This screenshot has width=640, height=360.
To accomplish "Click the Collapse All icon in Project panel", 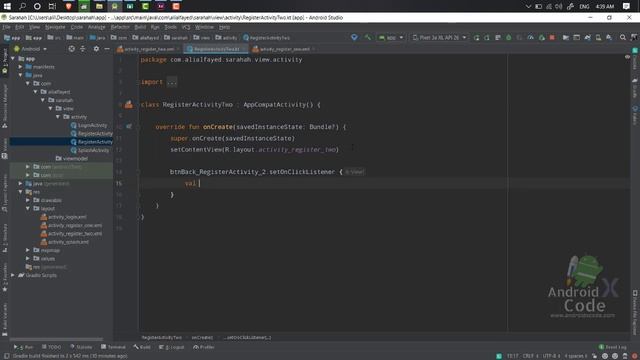I will pos(83,49).
